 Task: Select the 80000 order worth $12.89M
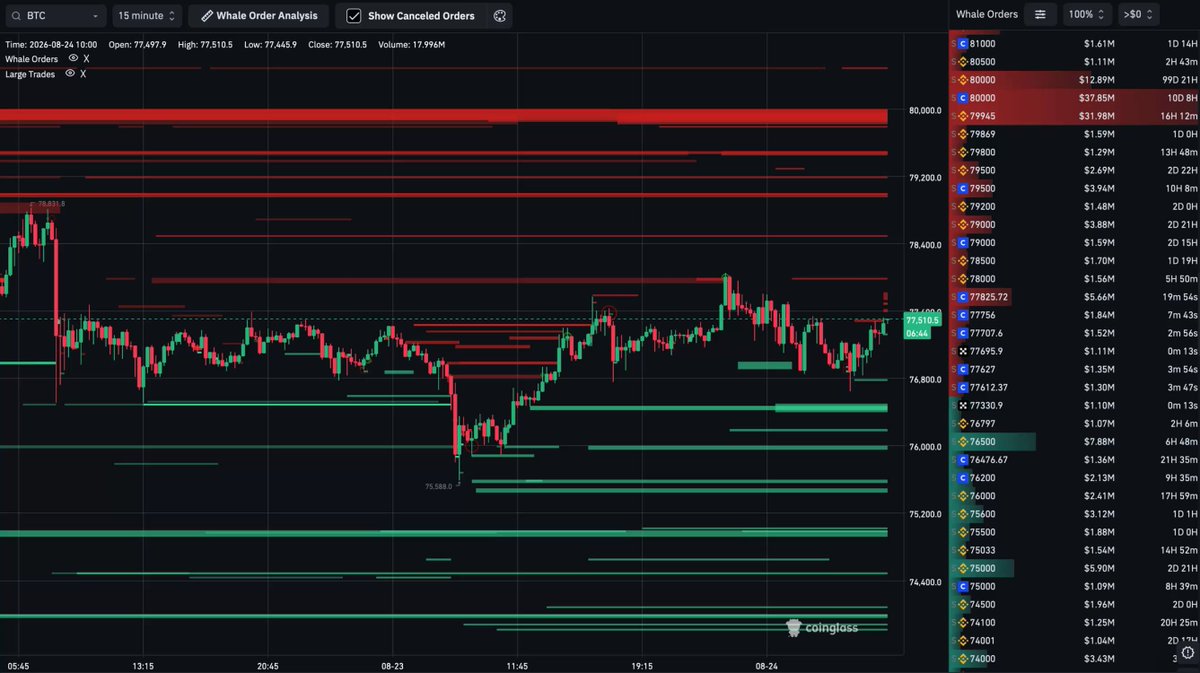click(x=1074, y=80)
